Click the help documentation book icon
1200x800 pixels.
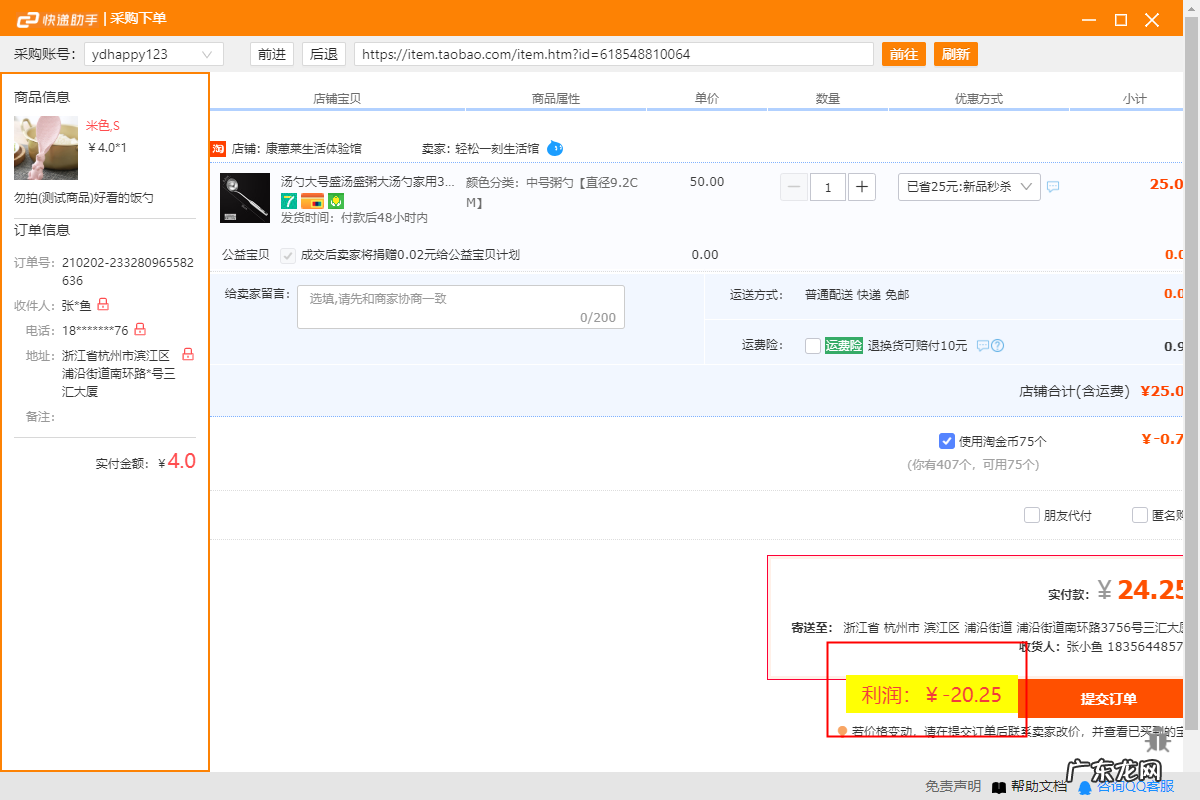tap(998, 787)
